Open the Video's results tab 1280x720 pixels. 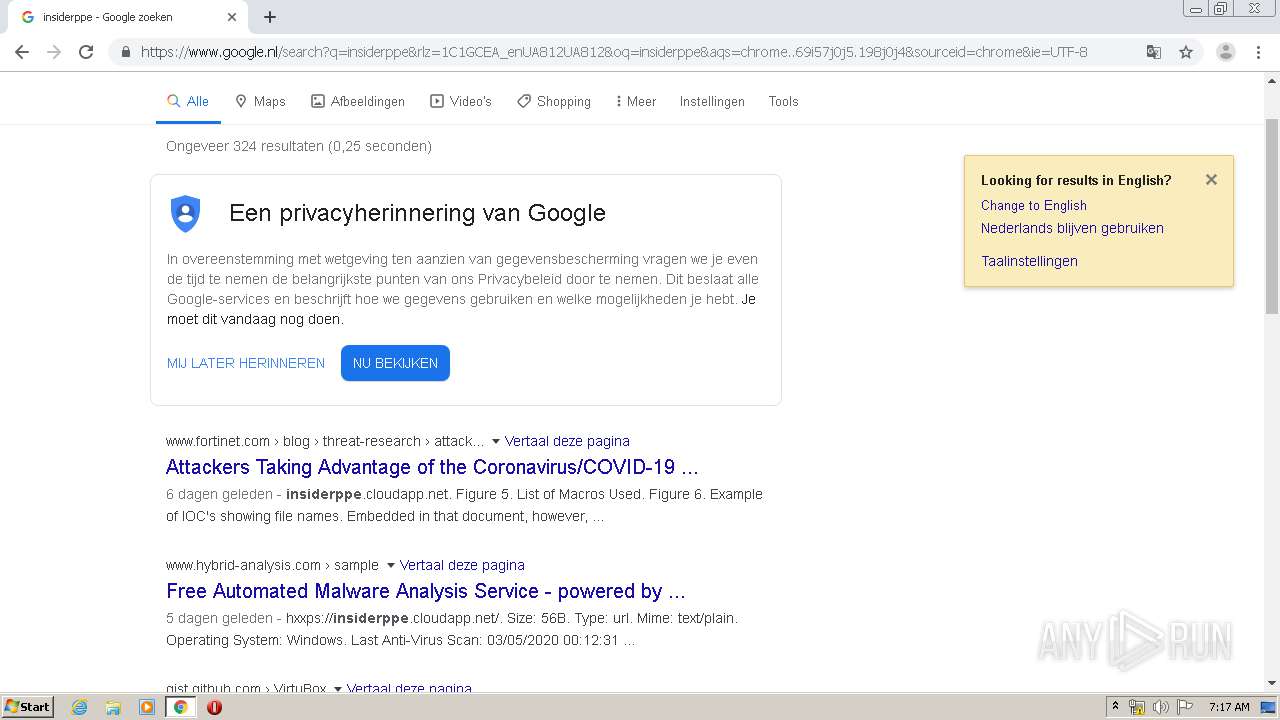pyautogui.click(x=461, y=101)
